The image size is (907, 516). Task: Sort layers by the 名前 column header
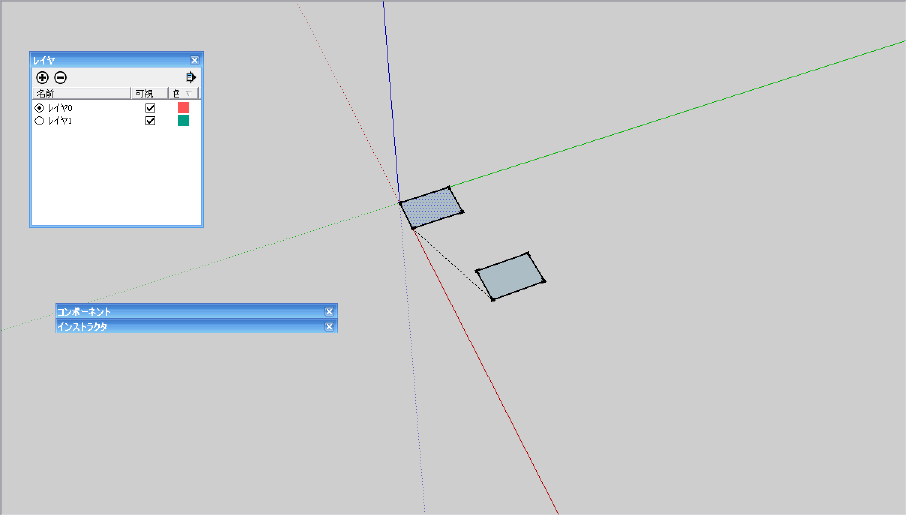point(82,93)
